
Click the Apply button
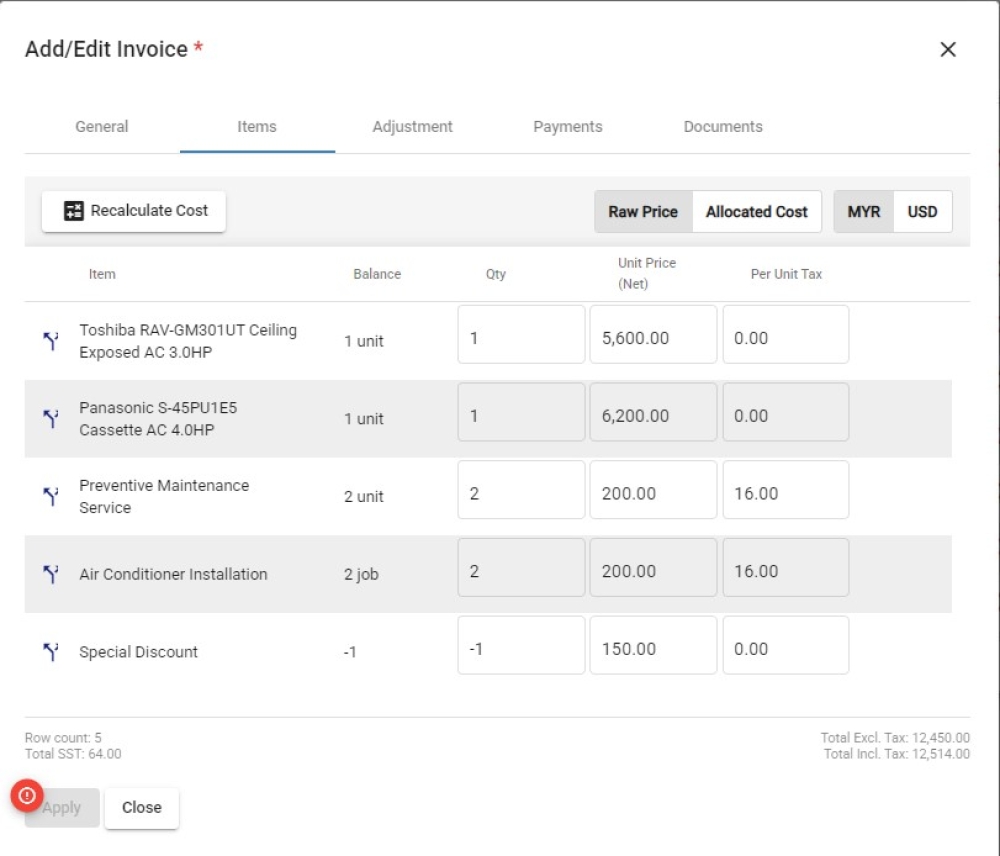tap(62, 808)
